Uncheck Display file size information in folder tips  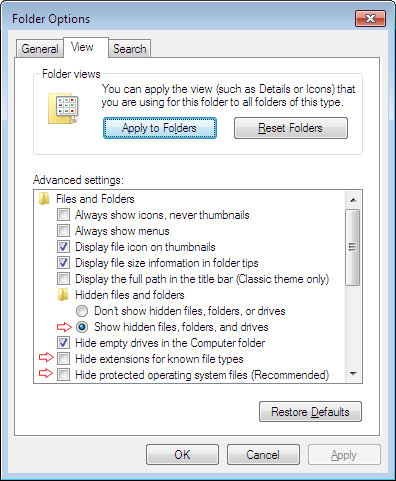(x=63, y=263)
